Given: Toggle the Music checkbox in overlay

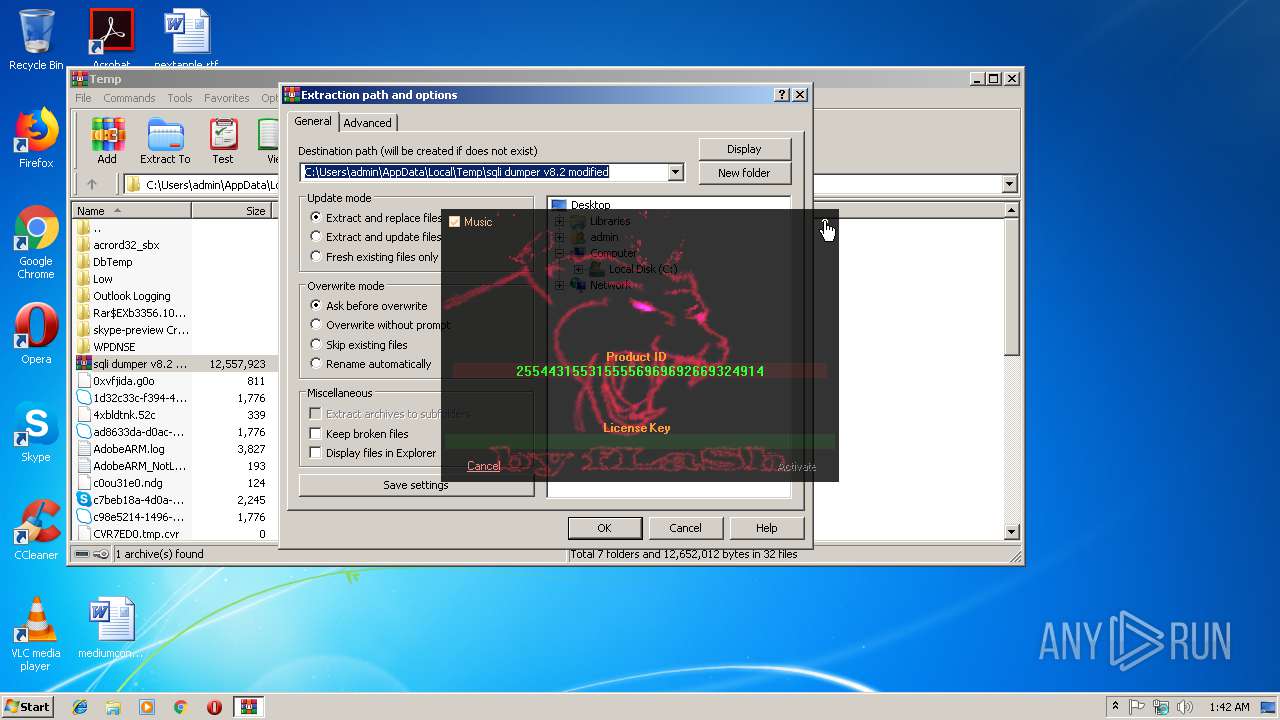Looking at the screenshot, I should pyautogui.click(x=454, y=222).
